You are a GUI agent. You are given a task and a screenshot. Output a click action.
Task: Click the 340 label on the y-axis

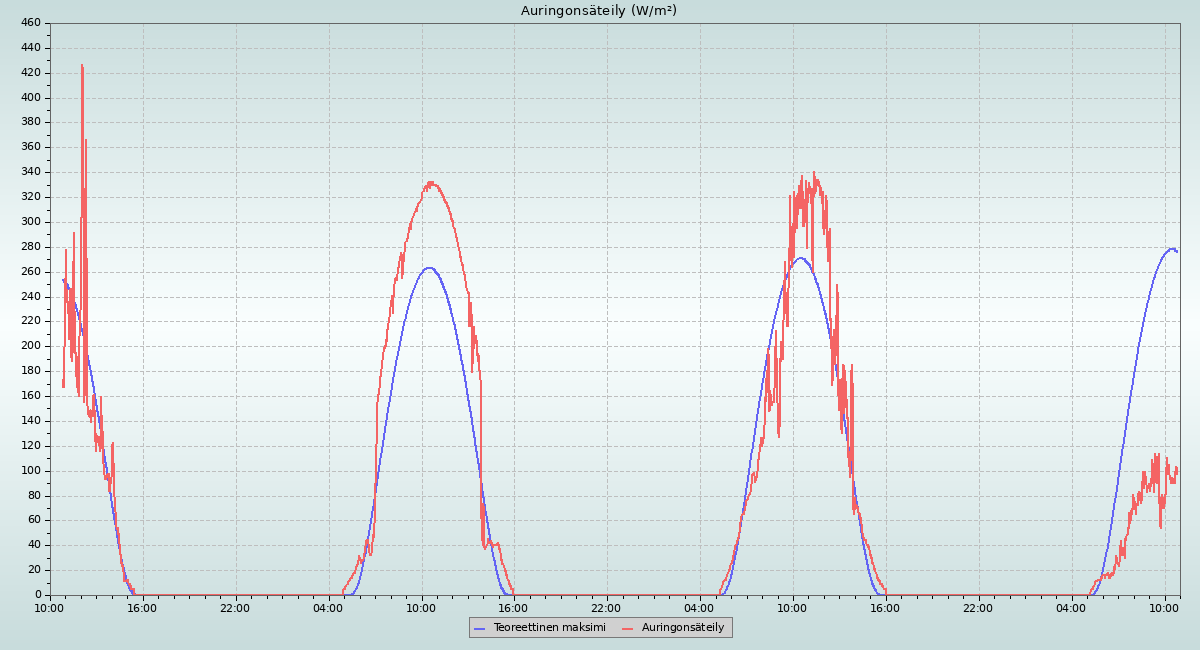pos(30,172)
